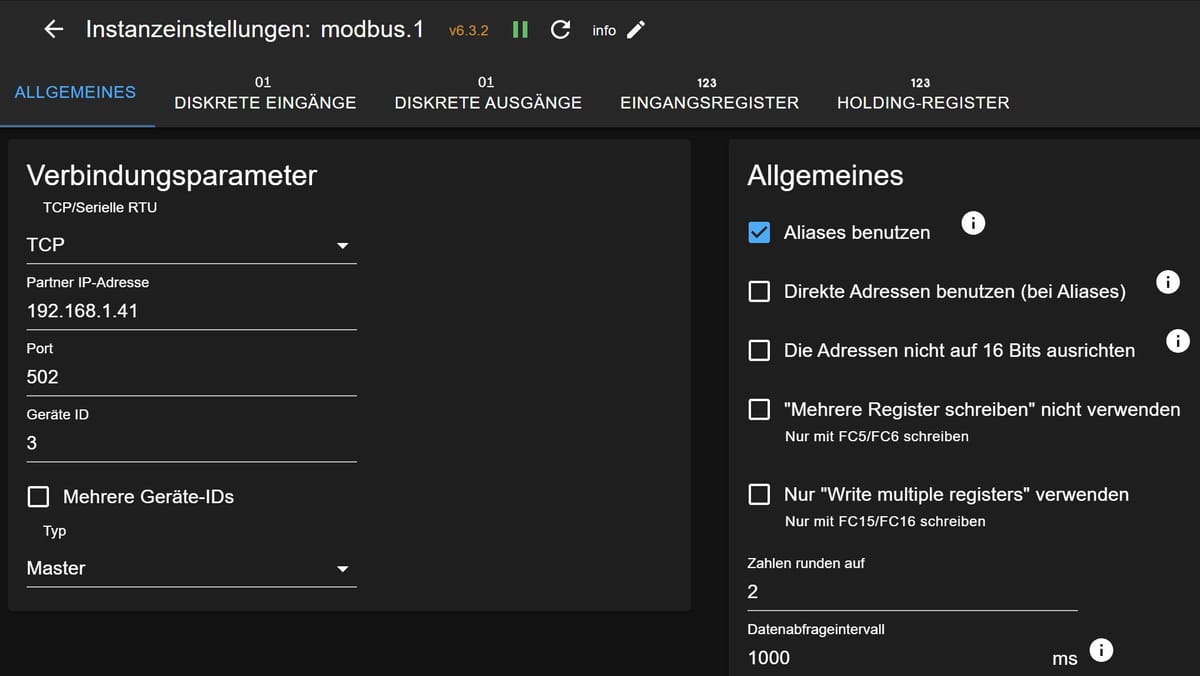Viewport: 1200px width, 676px height.
Task: Open the TCP/Serielle RTU dropdown
Action: pyautogui.click(x=190, y=244)
